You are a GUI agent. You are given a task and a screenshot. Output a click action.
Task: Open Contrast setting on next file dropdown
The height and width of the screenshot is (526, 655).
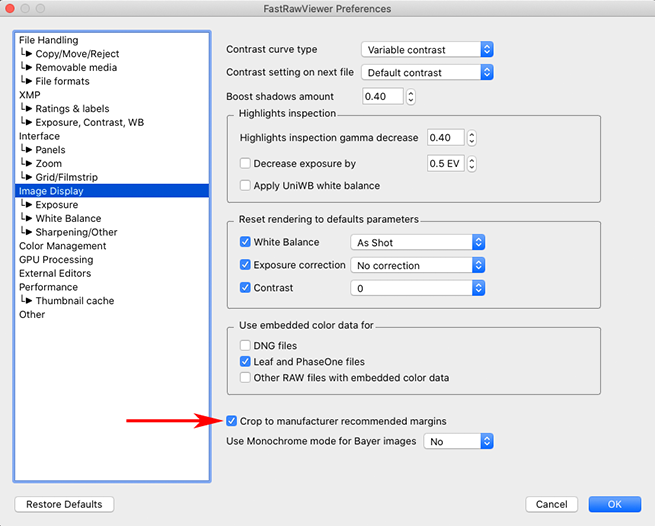[x=427, y=72]
